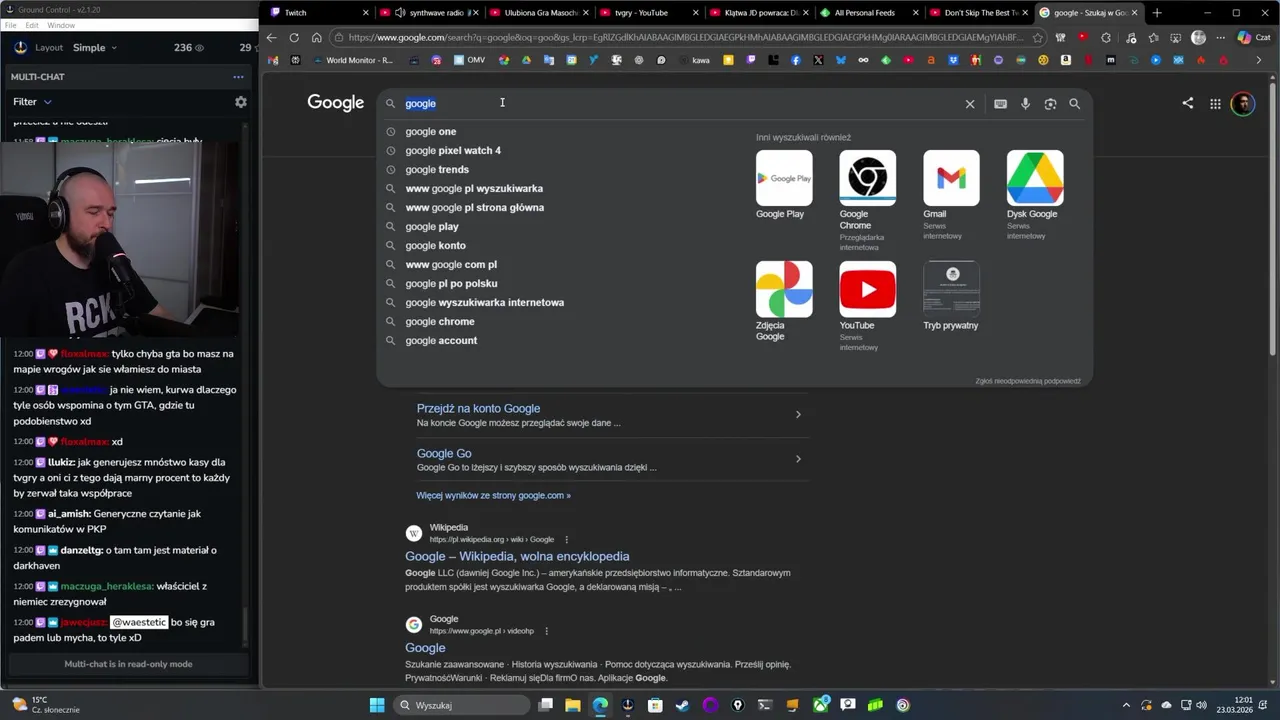Select suggestion 'google wyszukiwarka internetowa'

pos(484,303)
